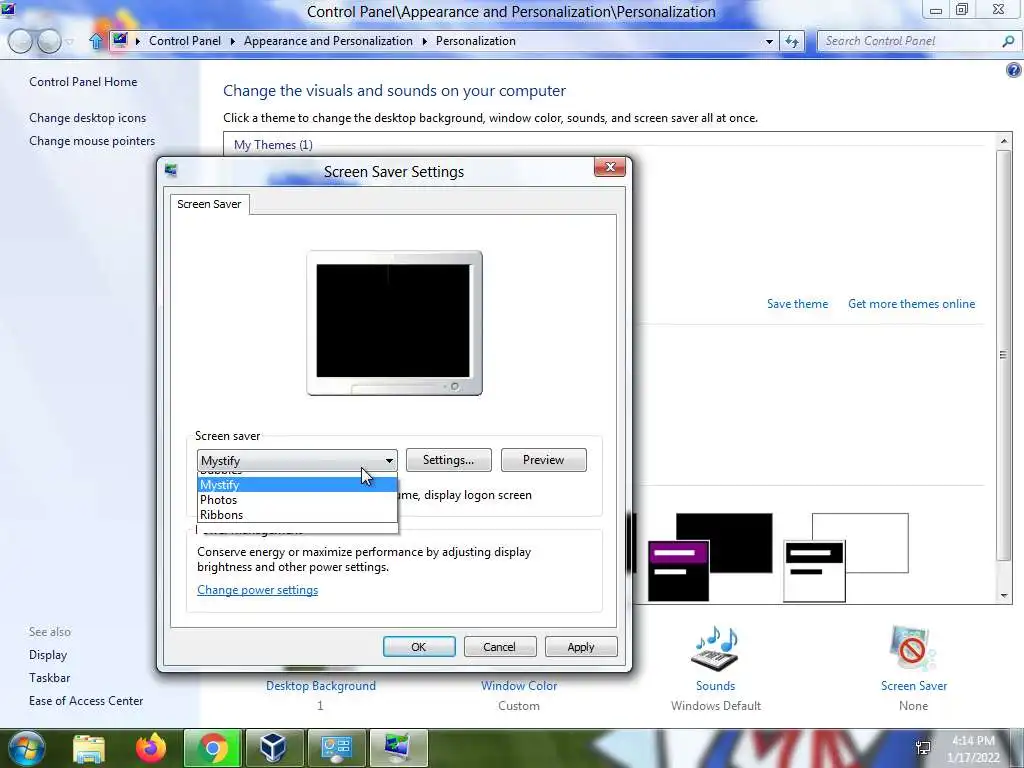Image resolution: width=1024 pixels, height=768 pixels.
Task: Open the Control Panel taskbar icon
Action: (336, 748)
